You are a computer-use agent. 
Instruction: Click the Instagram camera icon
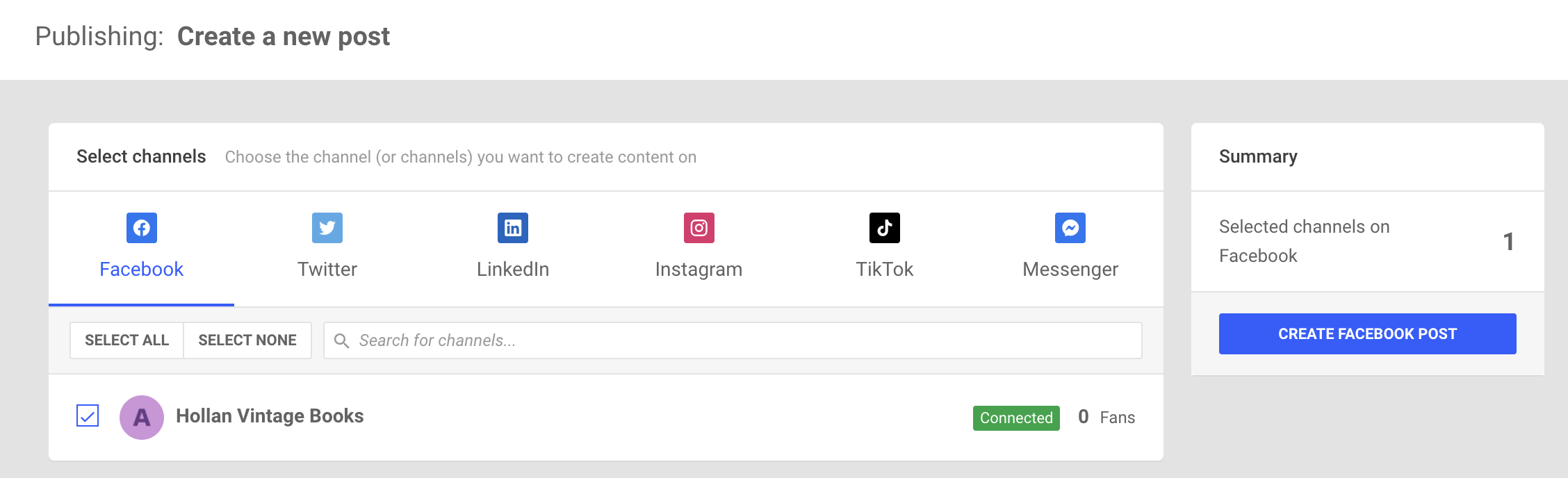[x=699, y=228]
